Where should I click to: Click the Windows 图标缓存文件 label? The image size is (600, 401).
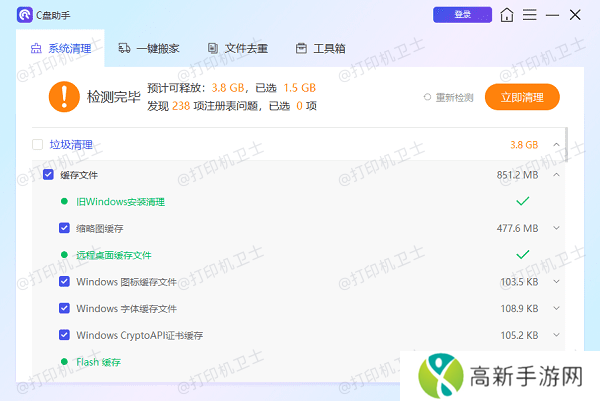126,282
